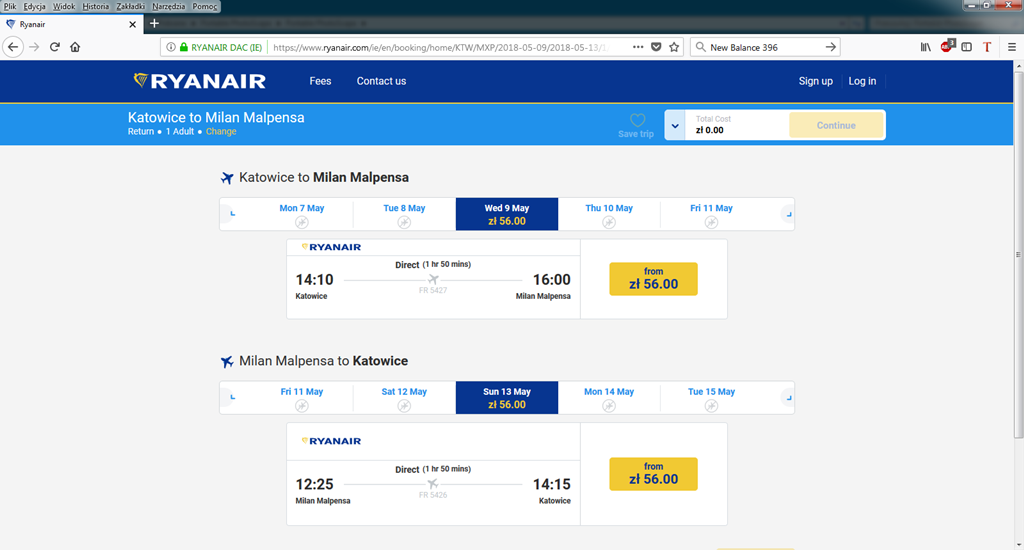
Task: Select outbound Fri 11 May tab
Action: click(x=711, y=214)
